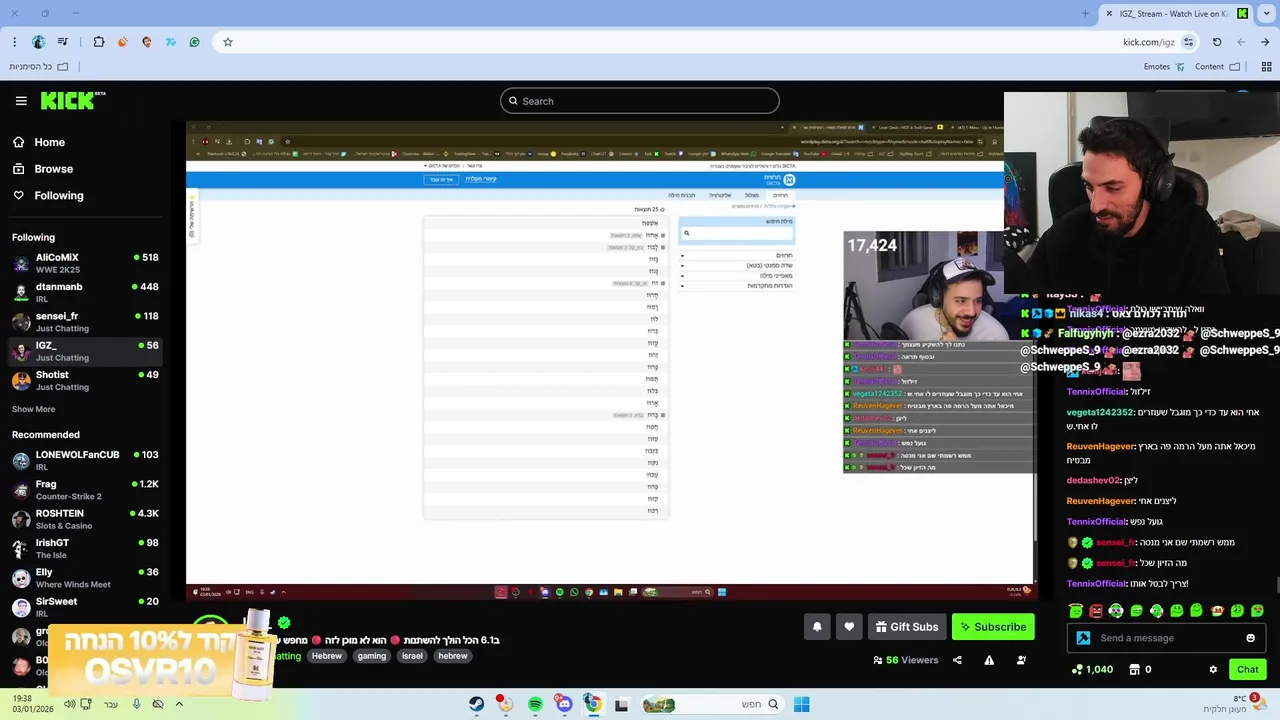Click the Chrome forward arrow
Viewport: 1280px width, 720px height.
1241,42
